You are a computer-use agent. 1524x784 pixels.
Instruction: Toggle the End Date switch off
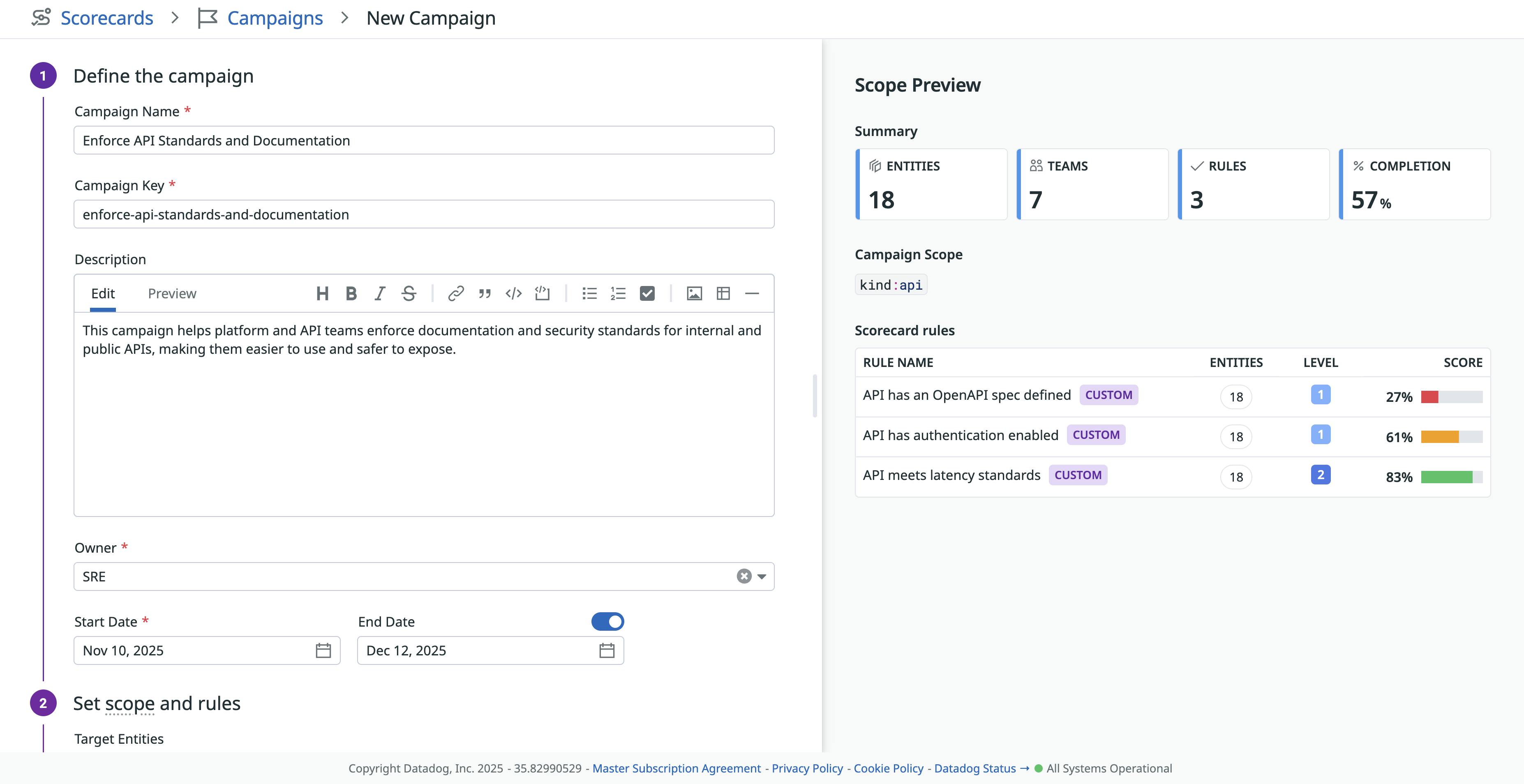click(608, 621)
